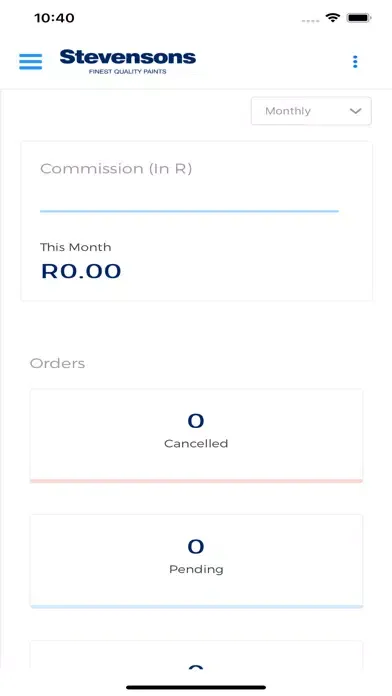Tap the Wi-Fi status icon
Viewport: 392px width, 696px height.
point(332,18)
